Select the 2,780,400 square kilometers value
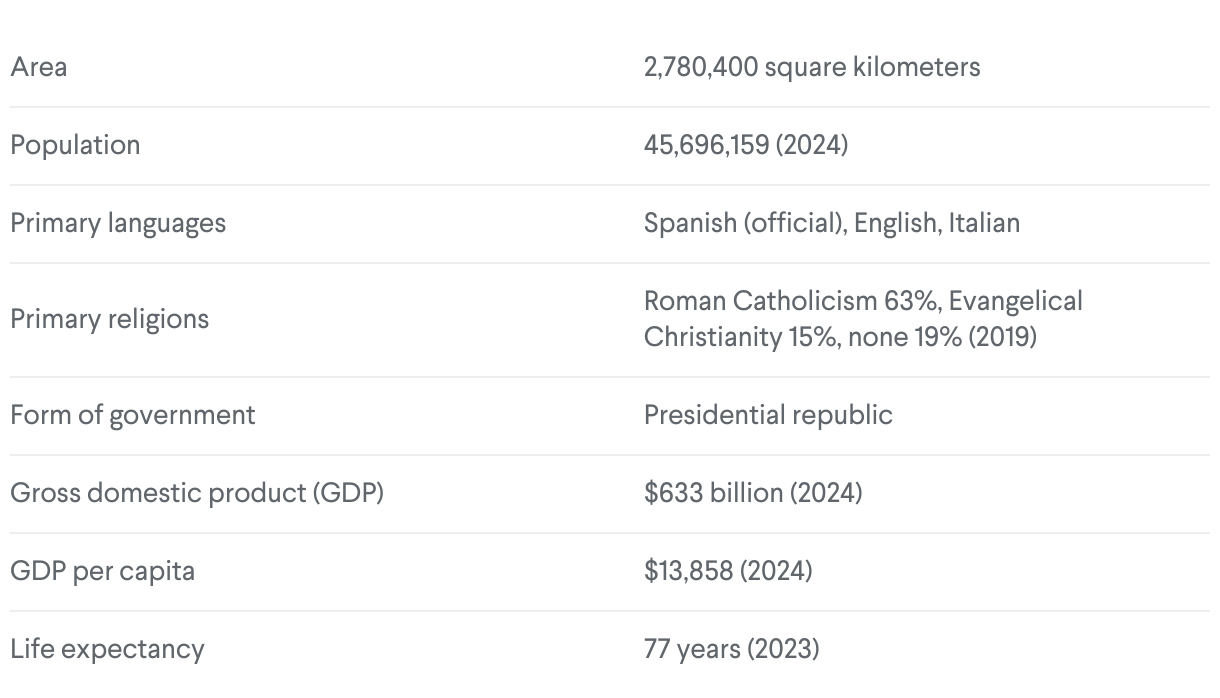Image resolution: width=1220 pixels, height=698 pixels. [x=811, y=67]
